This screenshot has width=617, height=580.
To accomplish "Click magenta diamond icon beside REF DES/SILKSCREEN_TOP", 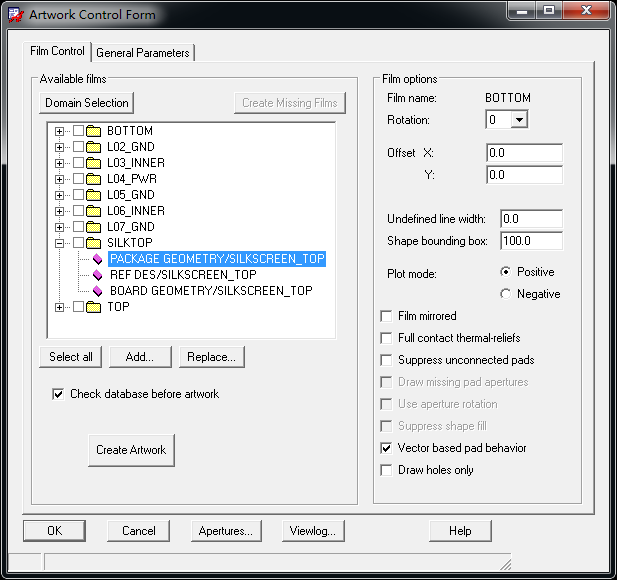I will (x=97, y=275).
